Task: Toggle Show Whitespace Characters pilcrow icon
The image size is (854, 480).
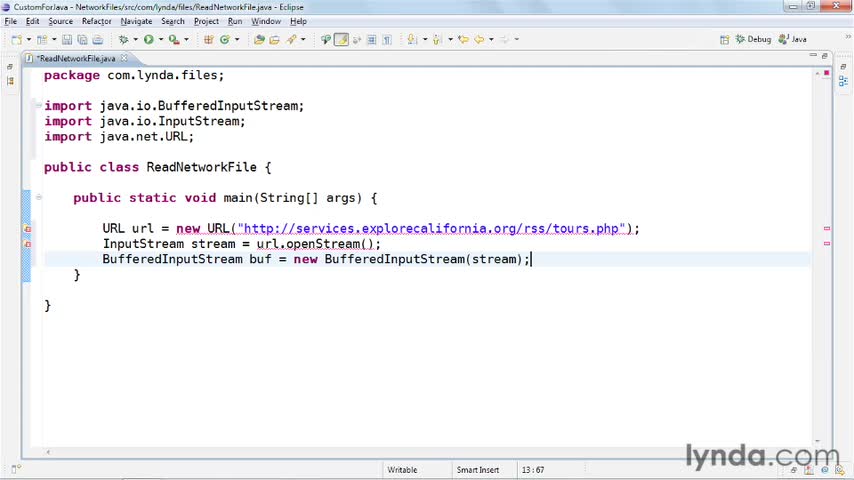Action: click(387, 39)
